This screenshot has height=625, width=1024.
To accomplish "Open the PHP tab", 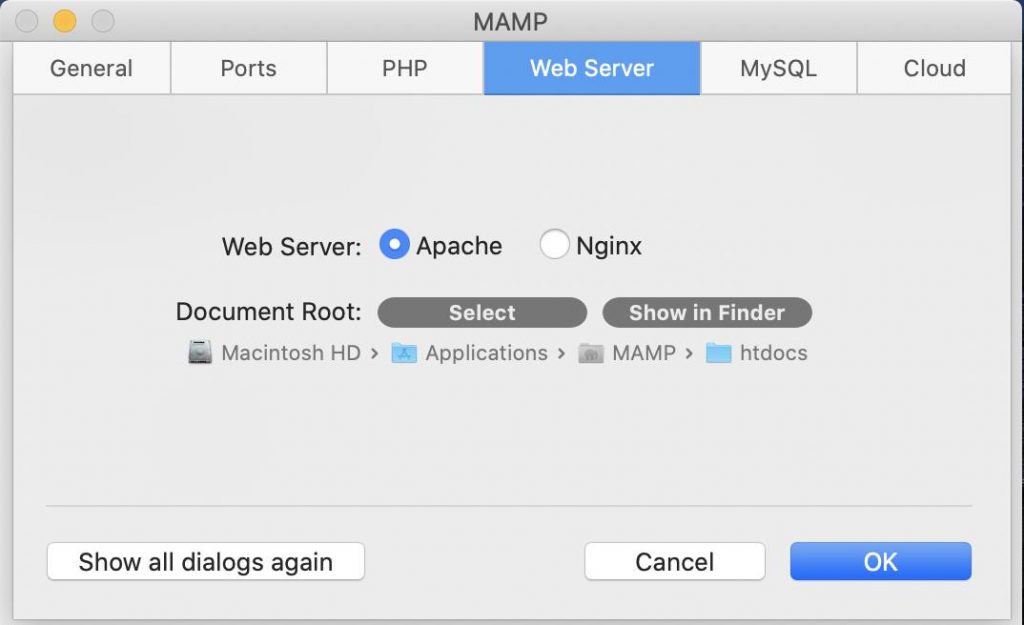I will [405, 69].
